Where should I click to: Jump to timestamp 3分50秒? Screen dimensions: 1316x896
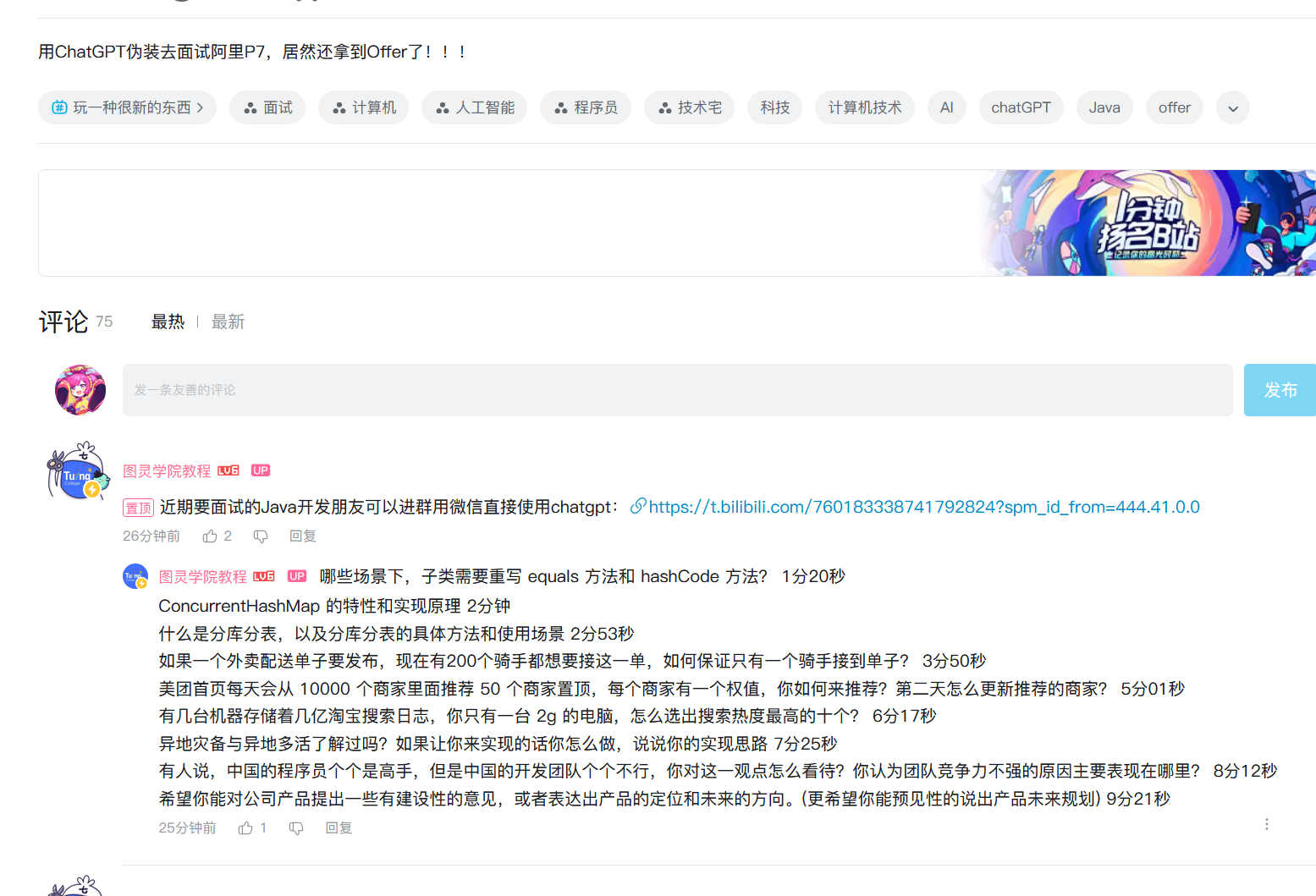click(x=954, y=661)
